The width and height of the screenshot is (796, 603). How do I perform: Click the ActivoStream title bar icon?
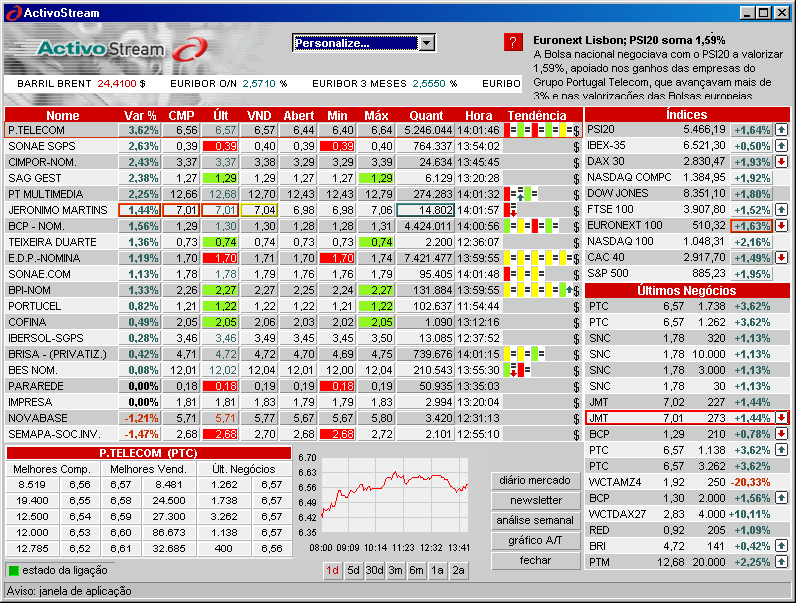13,13
